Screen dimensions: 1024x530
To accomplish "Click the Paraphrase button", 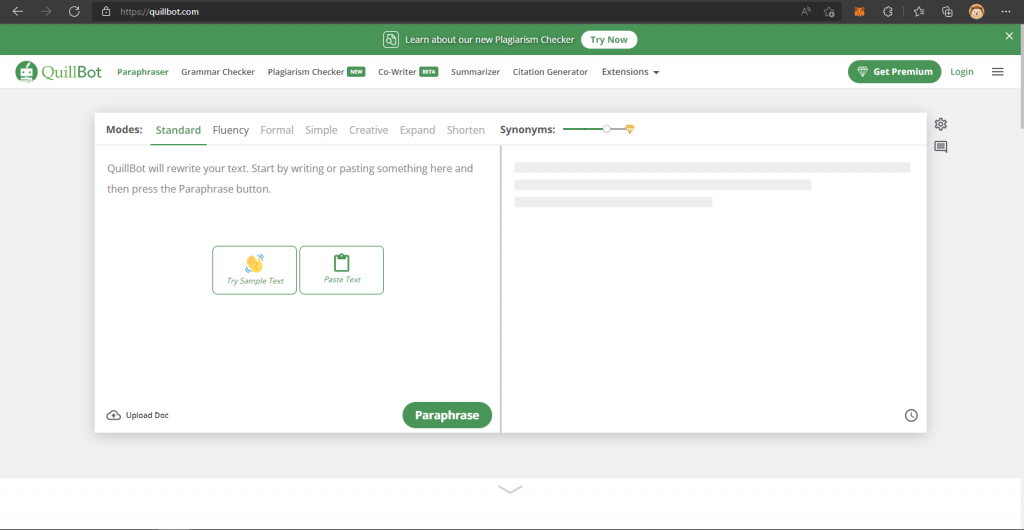I will click(447, 415).
